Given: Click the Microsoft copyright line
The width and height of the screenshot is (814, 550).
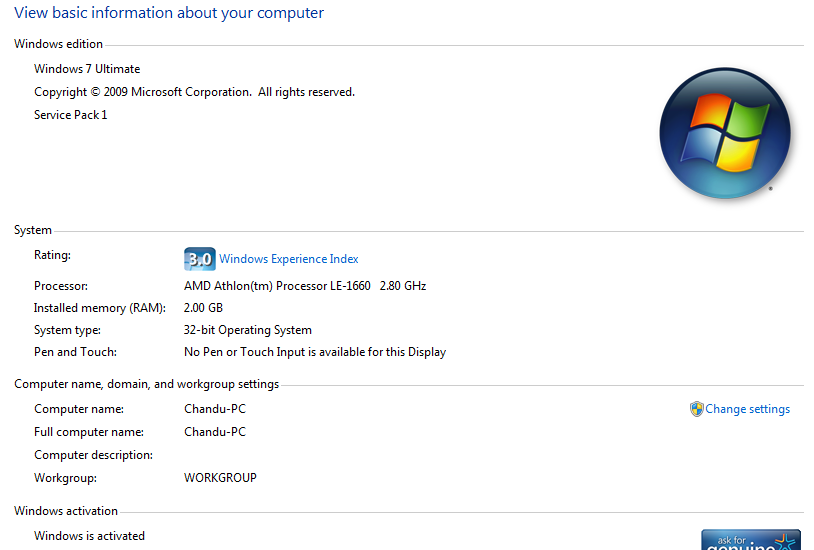Looking at the screenshot, I should click(195, 92).
